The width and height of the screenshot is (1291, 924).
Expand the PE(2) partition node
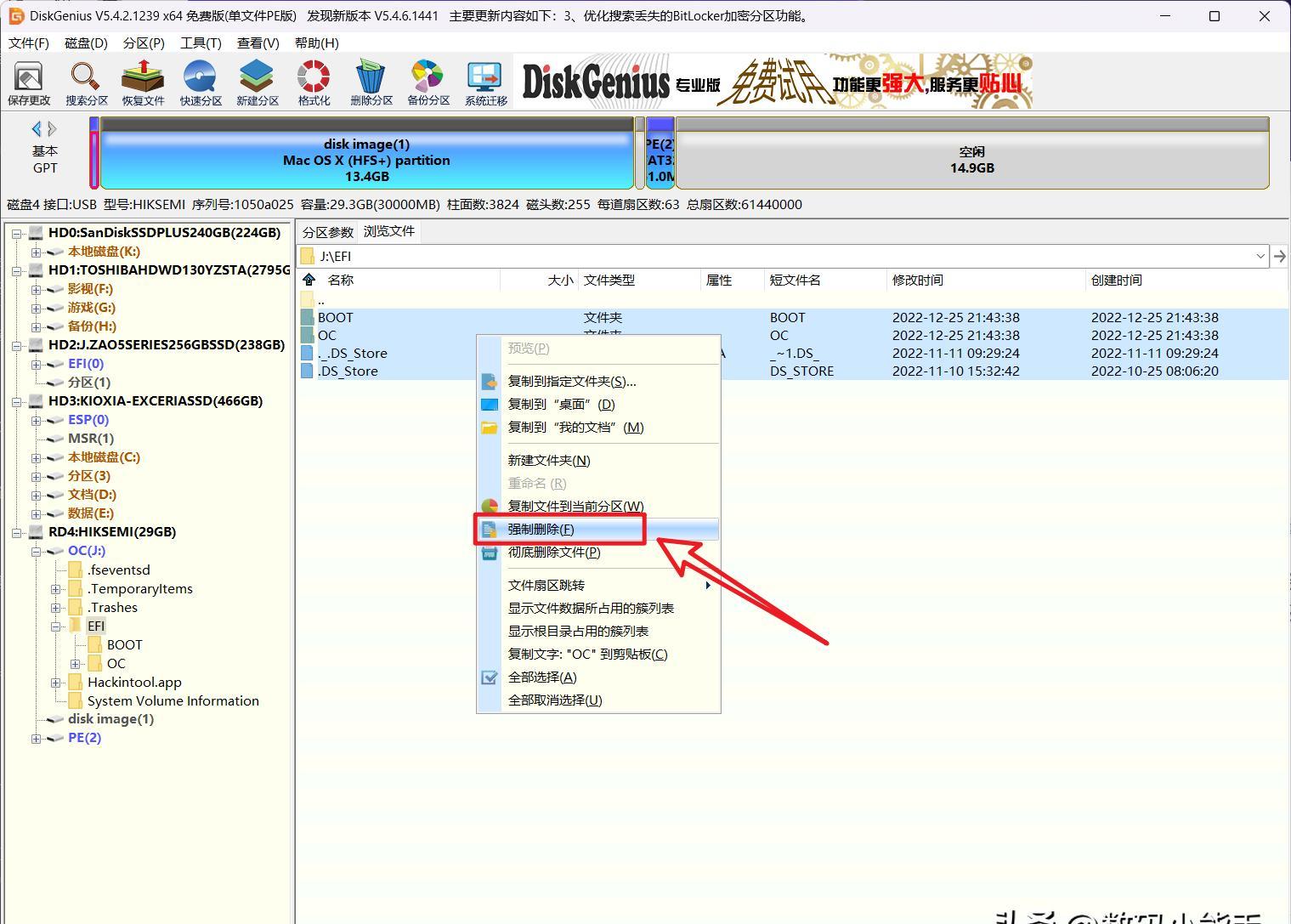[36, 738]
